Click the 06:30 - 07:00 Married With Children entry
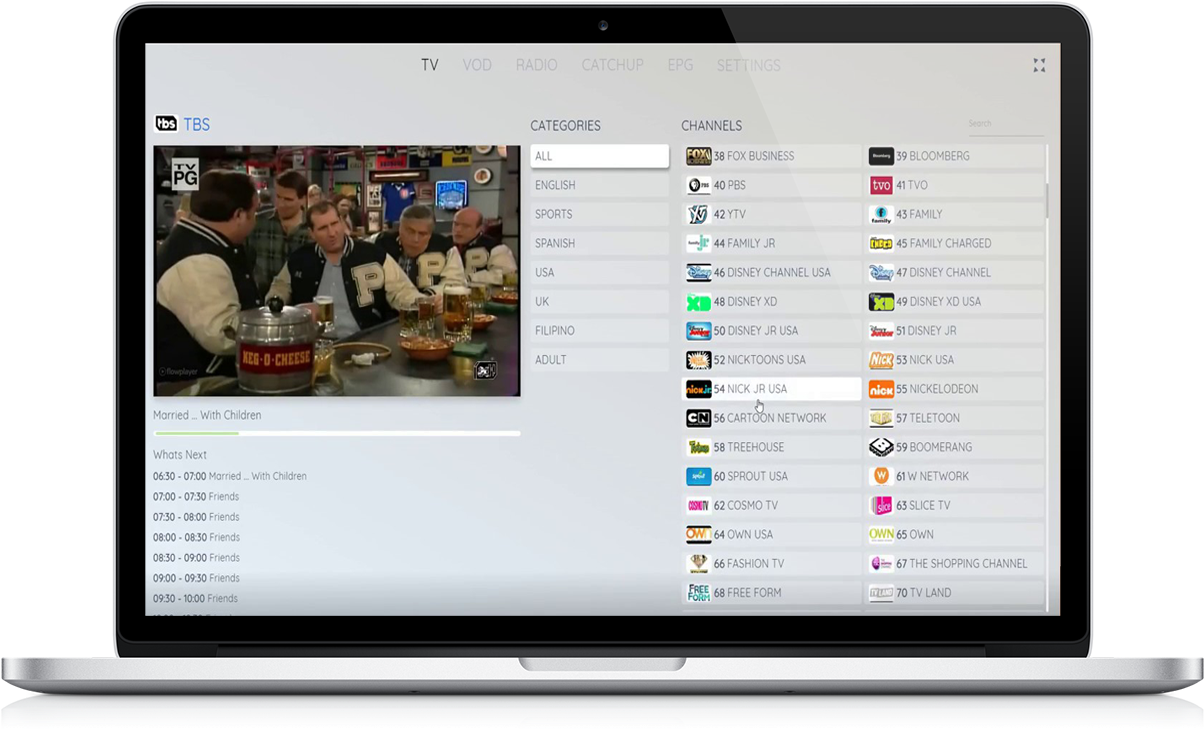The width and height of the screenshot is (1204, 730). click(230, 476)
